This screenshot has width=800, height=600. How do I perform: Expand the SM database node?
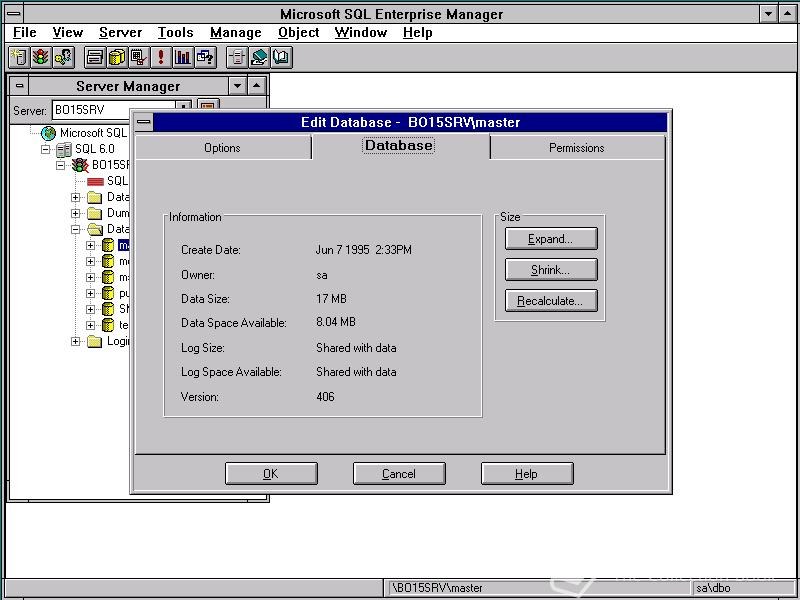click(x=90, y=309)
